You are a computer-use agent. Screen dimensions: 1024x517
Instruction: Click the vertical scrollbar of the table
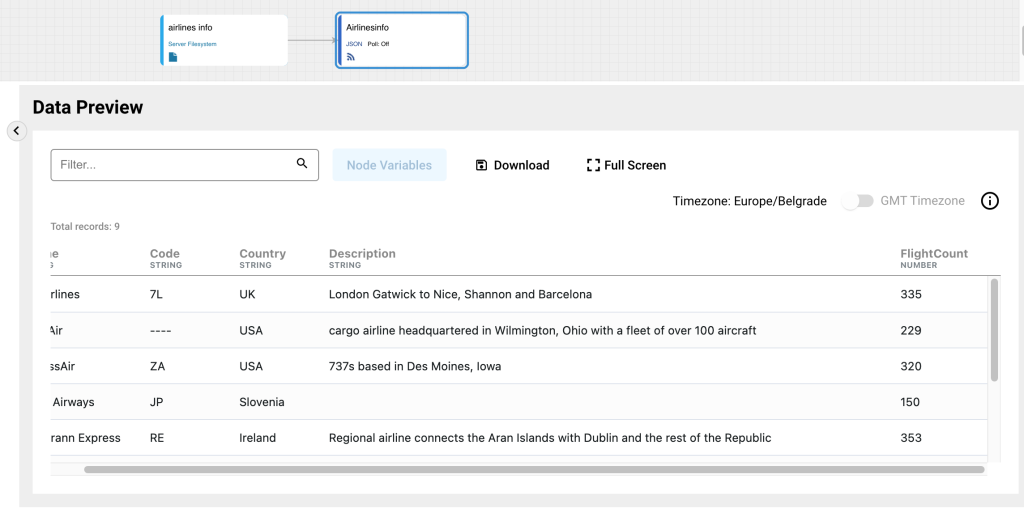(x=994, y=330)
